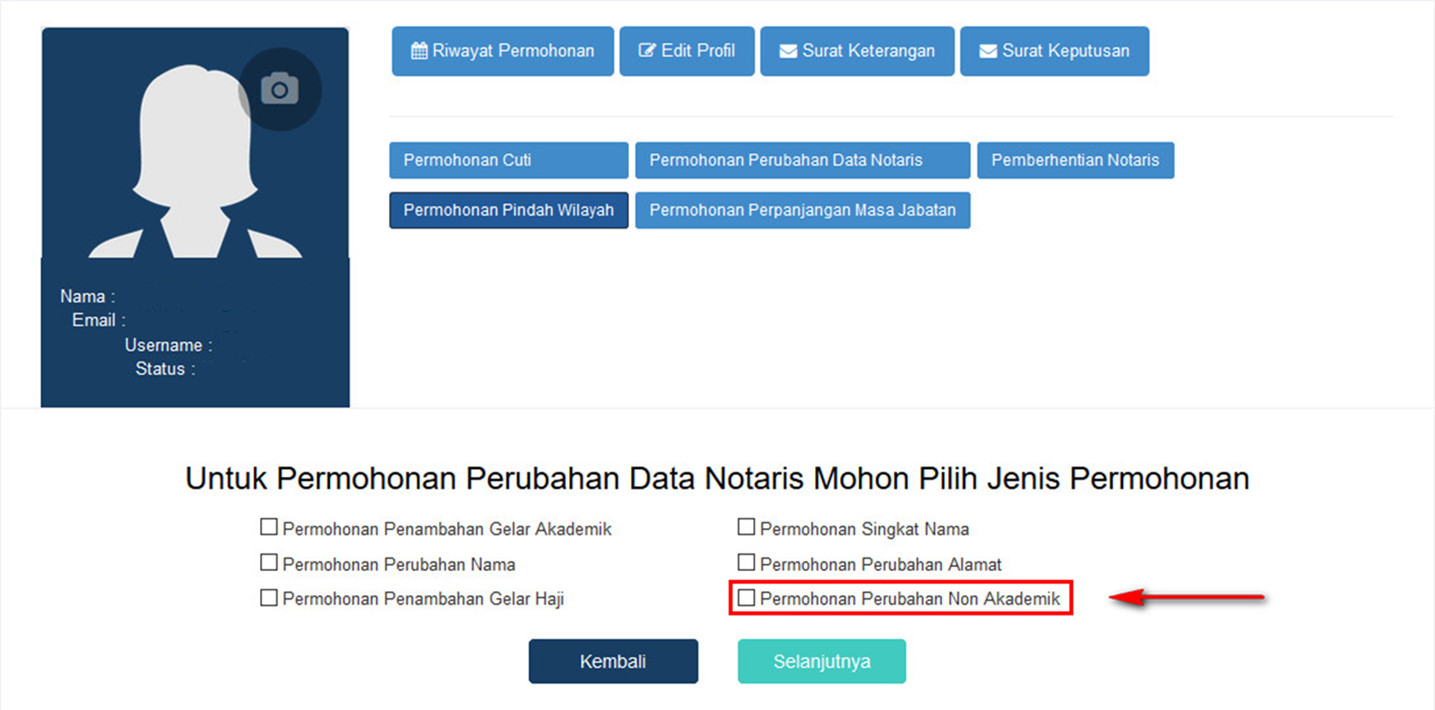1435x710 pixels.
Task: Click the pencil icon on Edit Profil
Action: [647, 51]
